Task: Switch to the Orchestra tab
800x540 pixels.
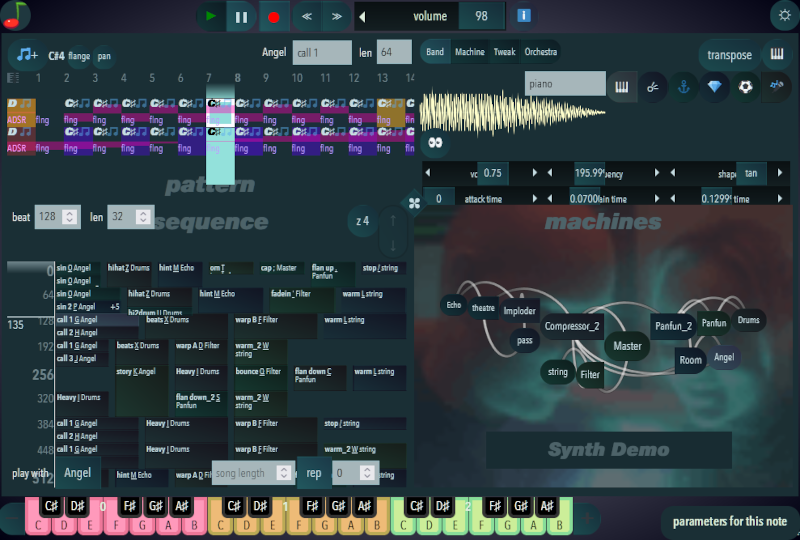Action: (541, 52)
